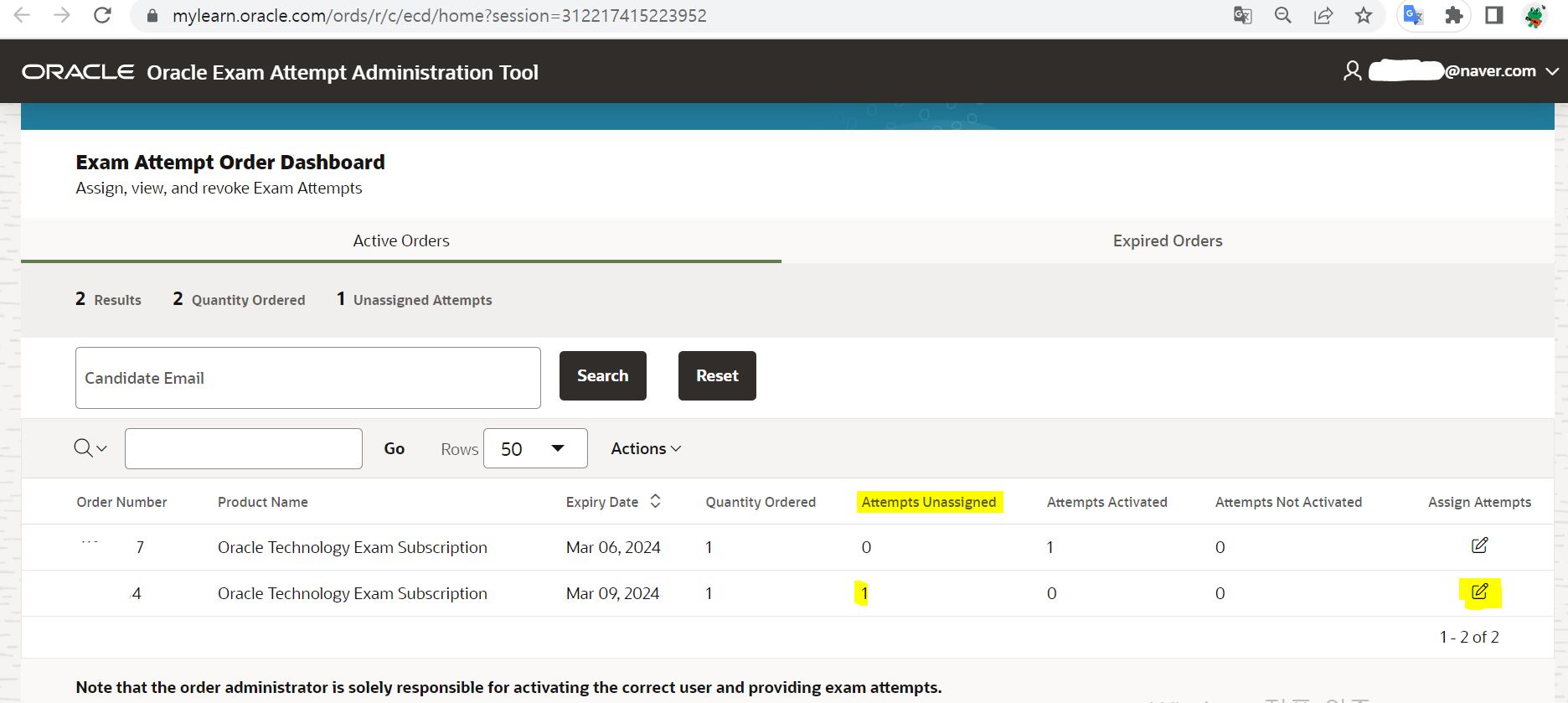The height and width of the screenshot is (703, 1568).
Task: Open the Extensions puzzle piece menu
Action: [x=1454, y=15]
